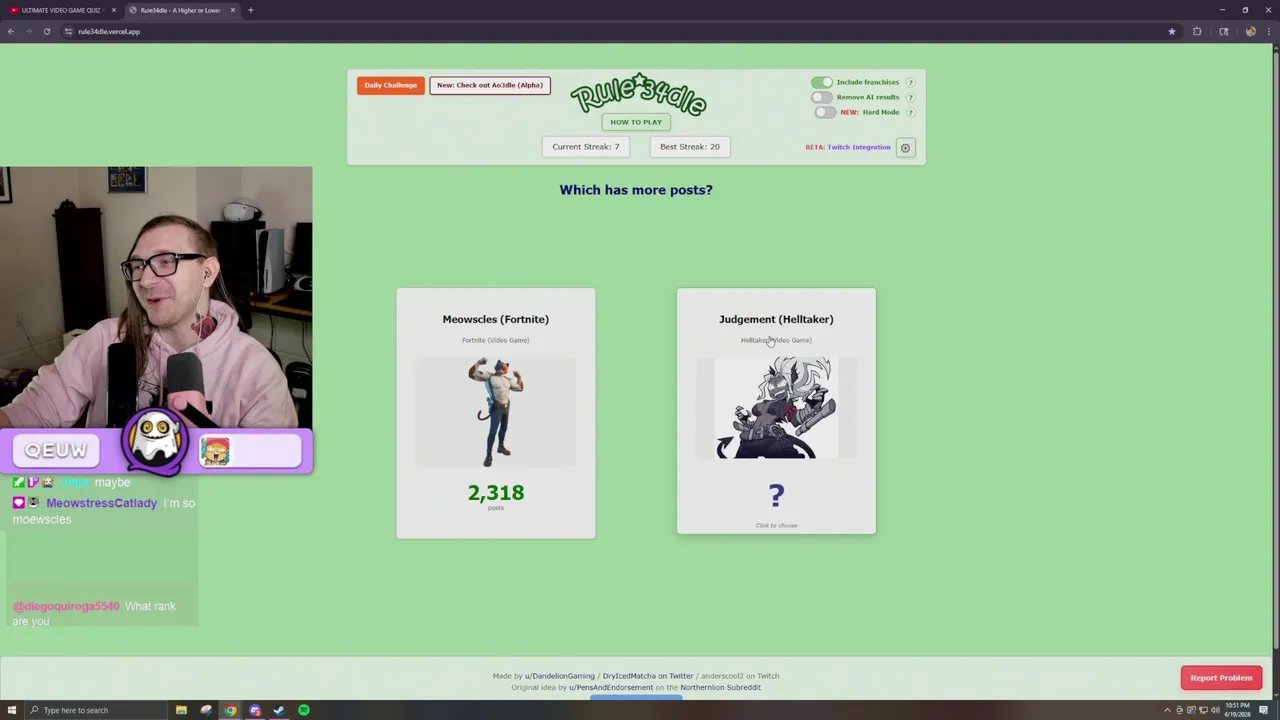Open the volume control in system tray
The image size is (1280, 720).
[x=1215, y=710]
